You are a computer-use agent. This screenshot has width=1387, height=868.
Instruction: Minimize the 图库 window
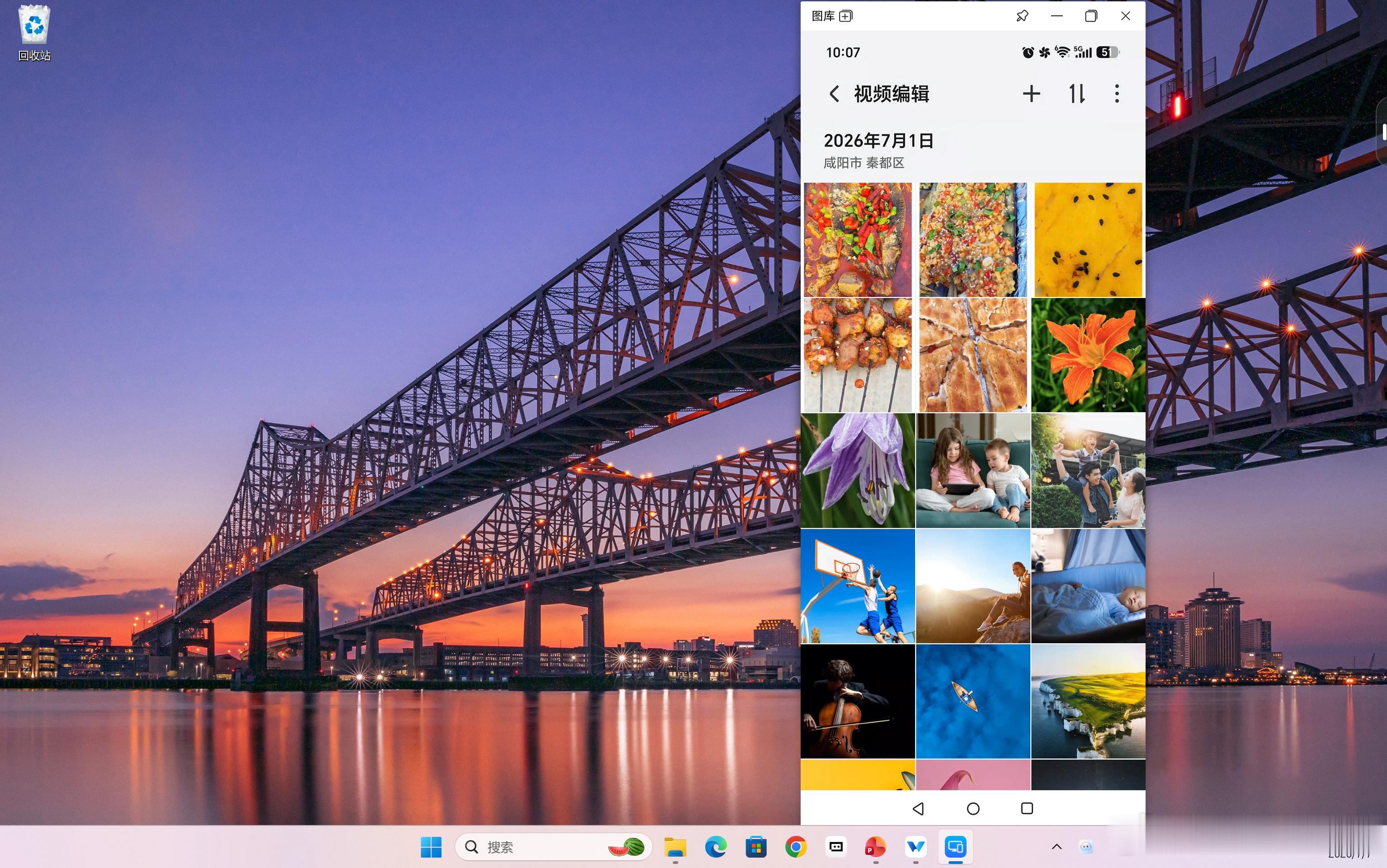tap(1057, 16)
